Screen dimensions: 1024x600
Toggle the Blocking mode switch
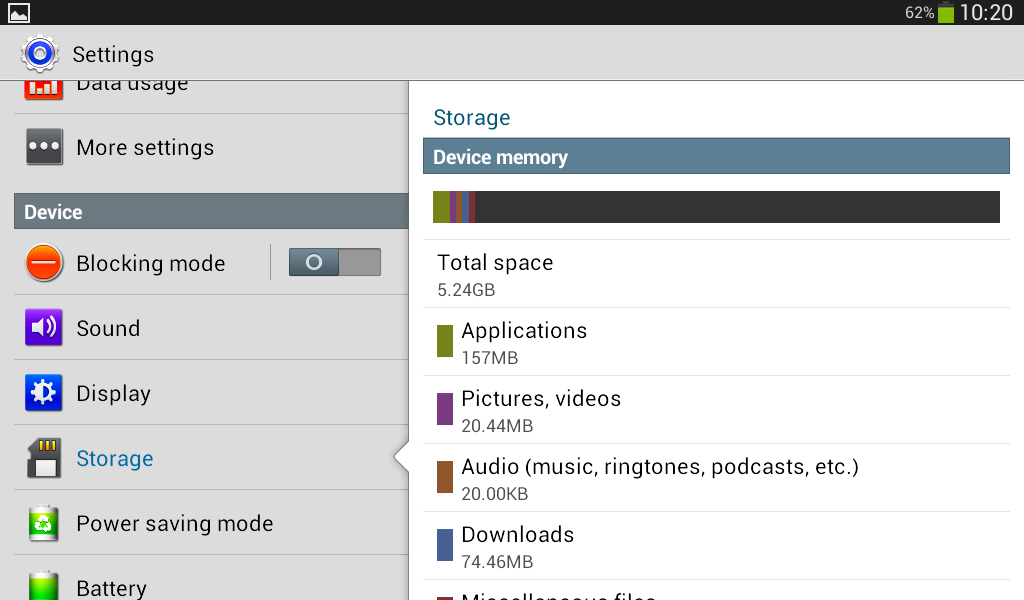click(x=334, y=262)
